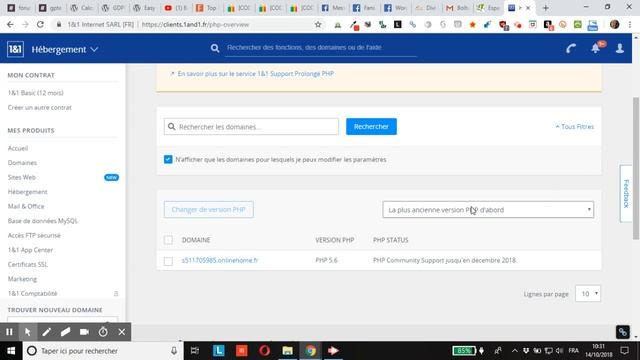Image resolution: width=640 pixels, height=360 pixels.
Task: Click the PHP STATUS column header
Action: pos(390,240)
